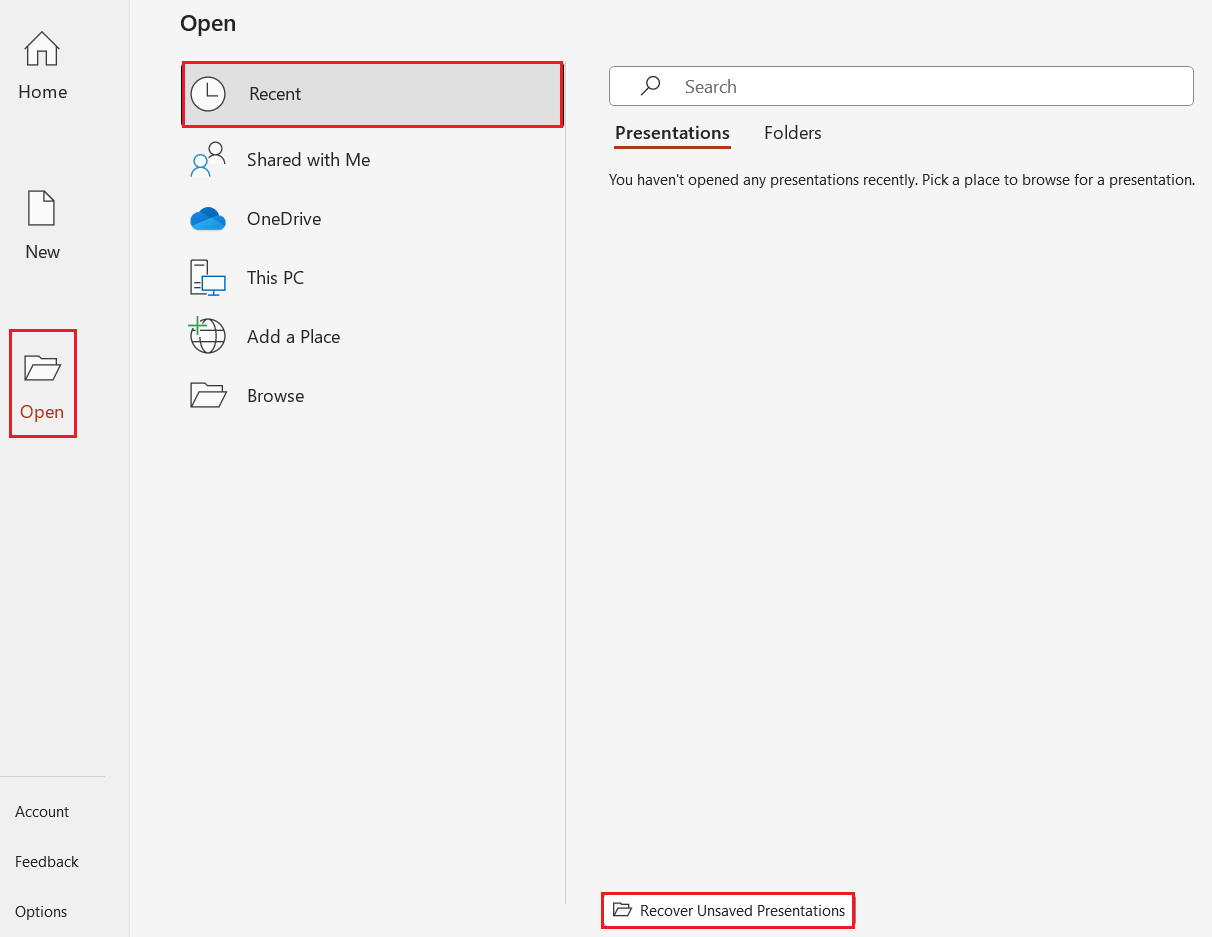Screen dimensions: 1212x937
Task: Click the folder icon beside Recover Unsaved Presentations
Action: point(622,910)
